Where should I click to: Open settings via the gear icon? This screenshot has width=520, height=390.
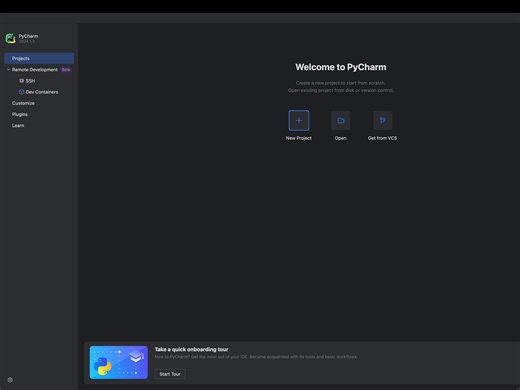[10, 380]
